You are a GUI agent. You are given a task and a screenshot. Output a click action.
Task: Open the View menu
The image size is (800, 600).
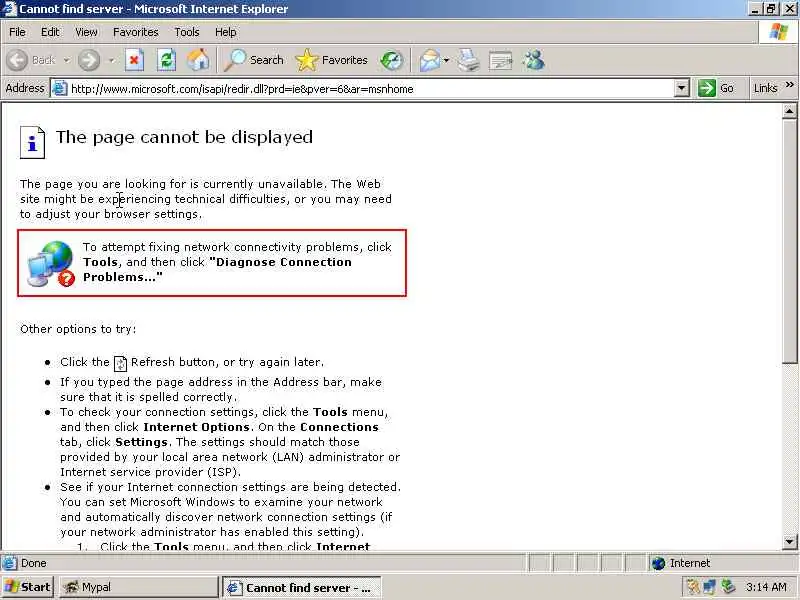coord(86,32)
